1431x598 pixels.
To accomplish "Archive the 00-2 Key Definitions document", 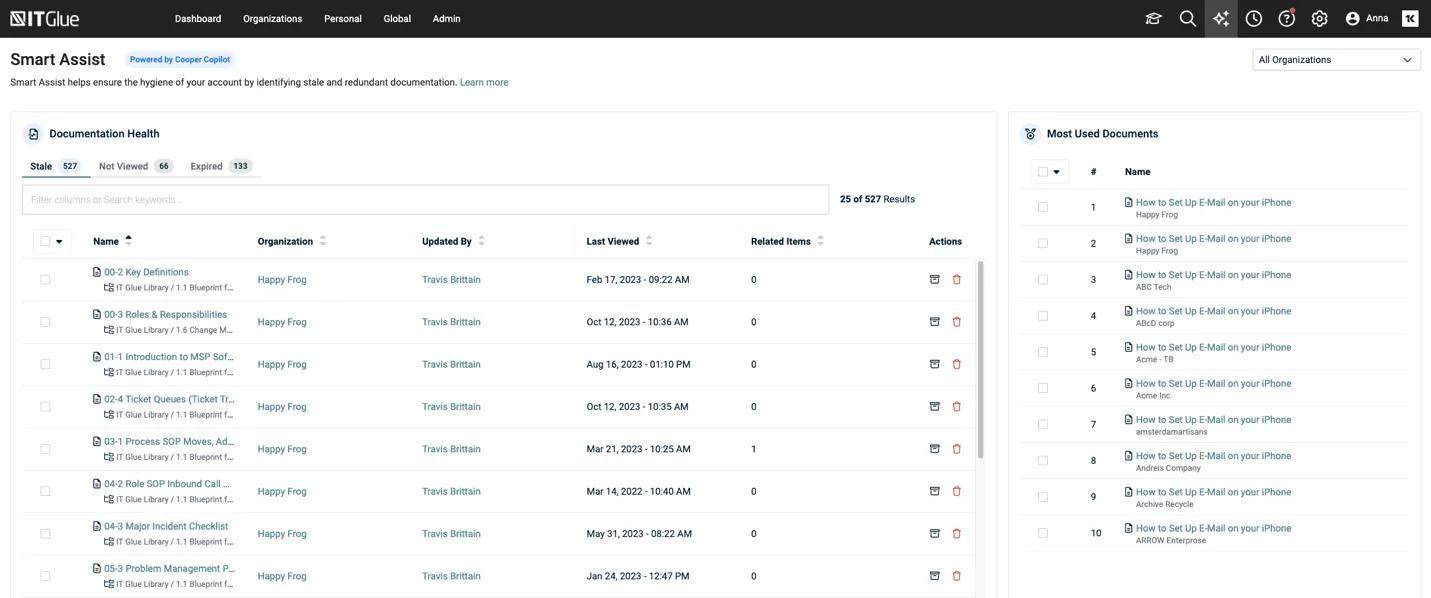I will 934,280.
